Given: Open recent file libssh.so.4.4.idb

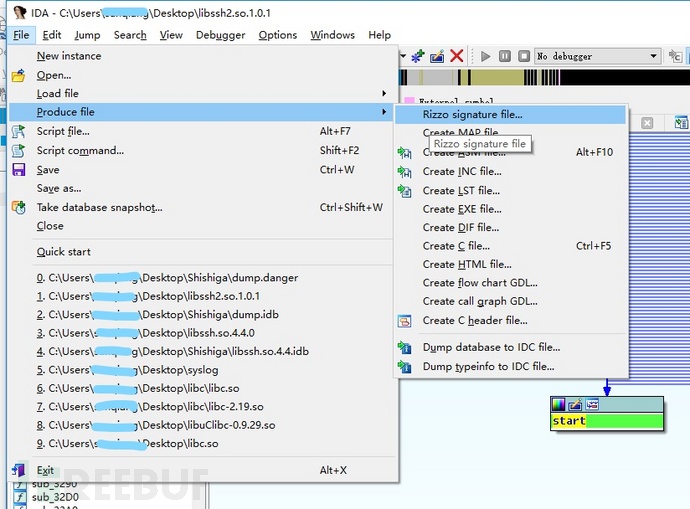Looking at the screenshot, I should pyautogui.click(x=201, y=352).
